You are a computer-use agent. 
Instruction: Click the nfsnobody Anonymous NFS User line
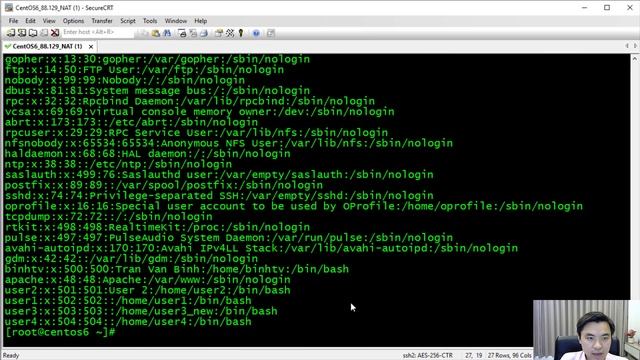[229, 143]
